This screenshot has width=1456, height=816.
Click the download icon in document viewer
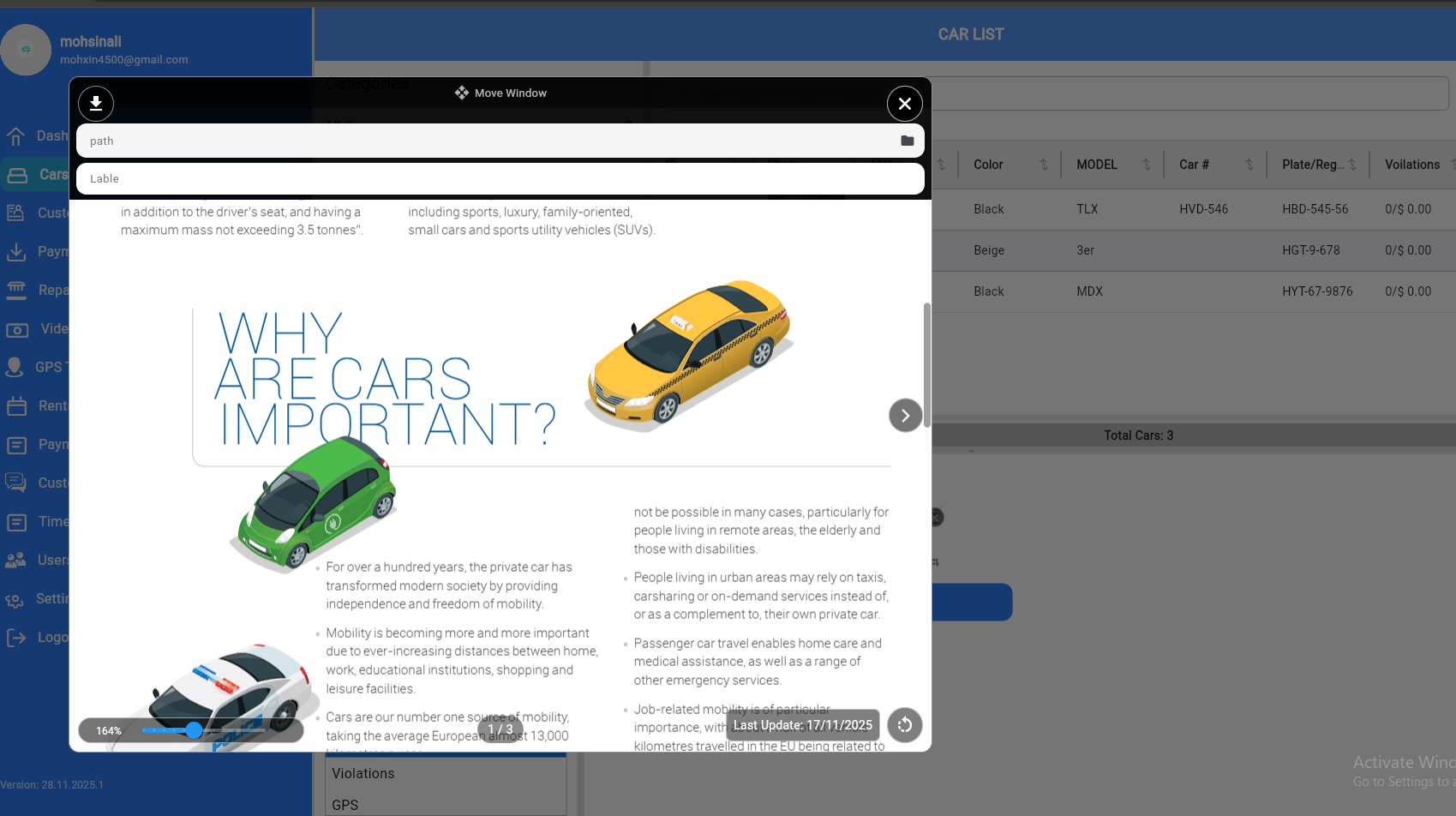(x=96, y=104)
